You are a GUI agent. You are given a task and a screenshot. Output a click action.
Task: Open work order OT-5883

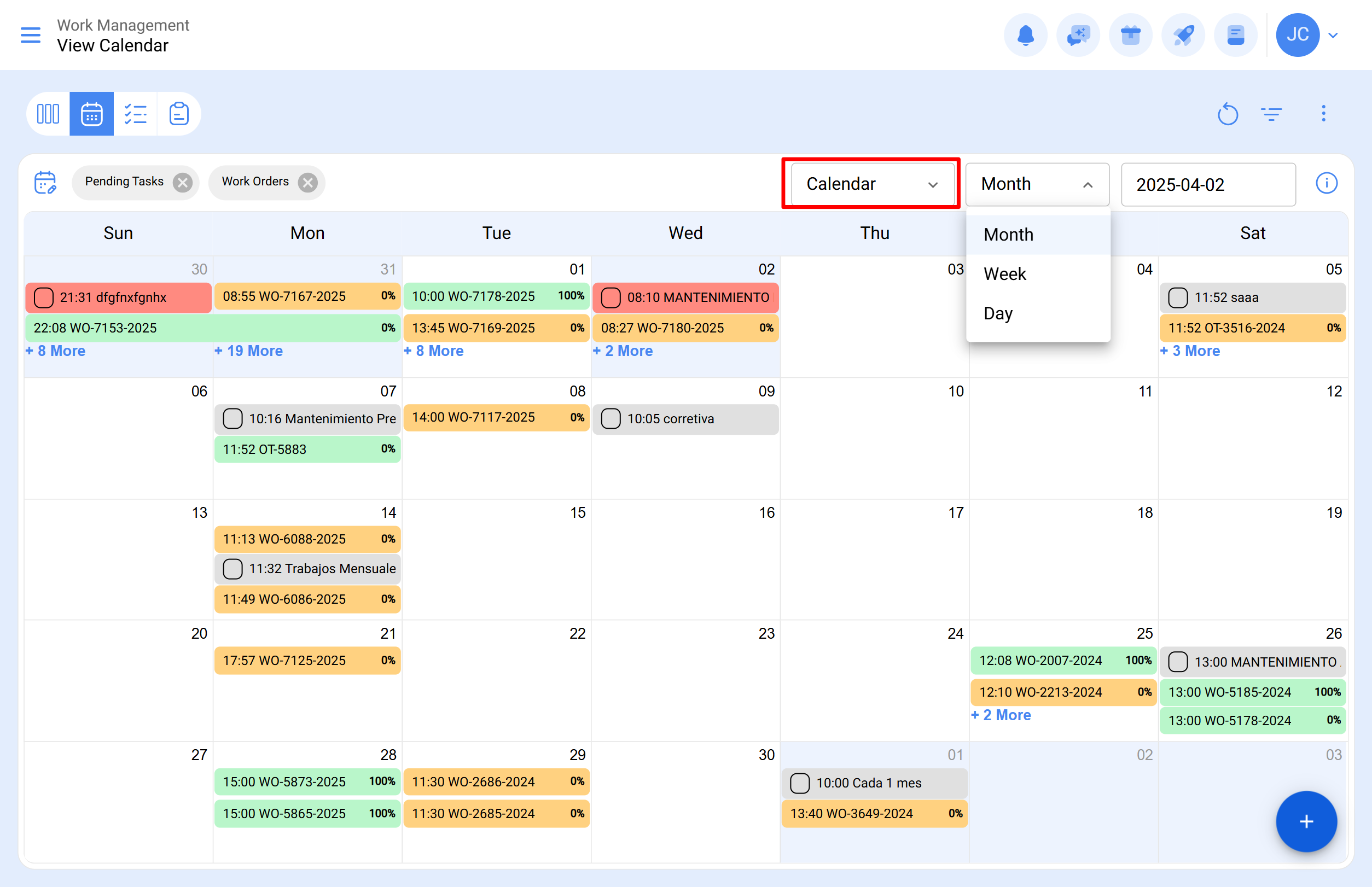pyautogui.click(x=307, y=450)
